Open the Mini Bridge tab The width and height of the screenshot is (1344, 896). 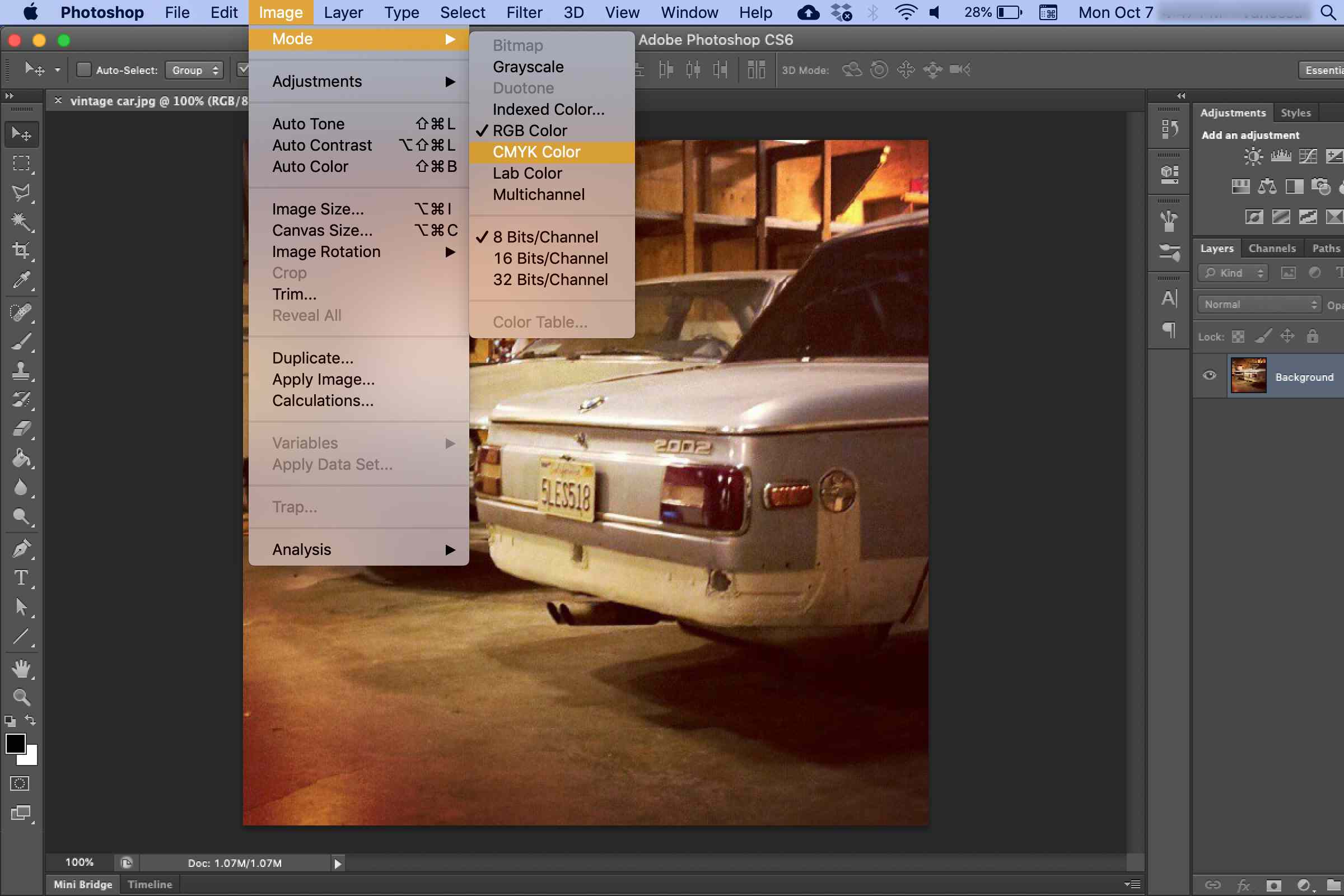pyautogui.click(x=83, y=885)
